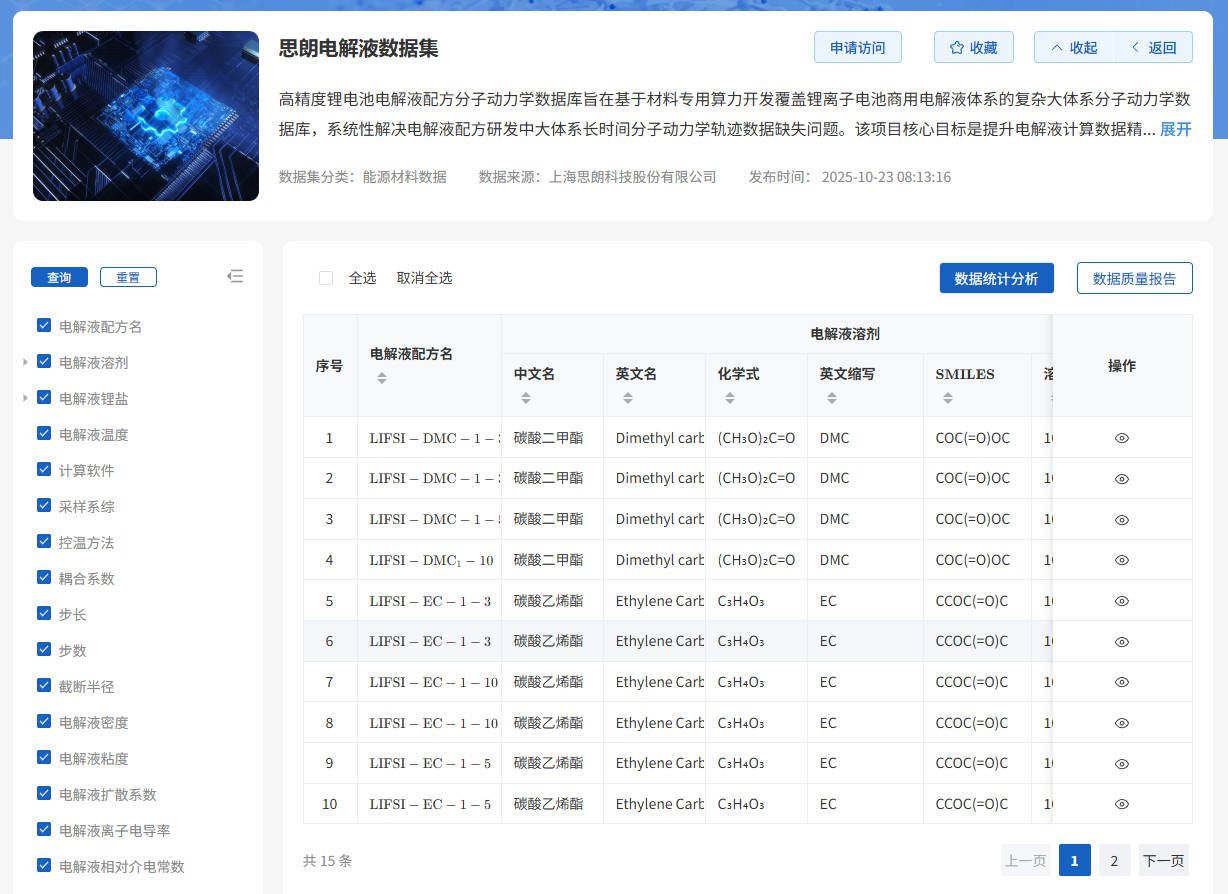
Task: Switch to page 2 of results
Action: (x=1114, y=860)
